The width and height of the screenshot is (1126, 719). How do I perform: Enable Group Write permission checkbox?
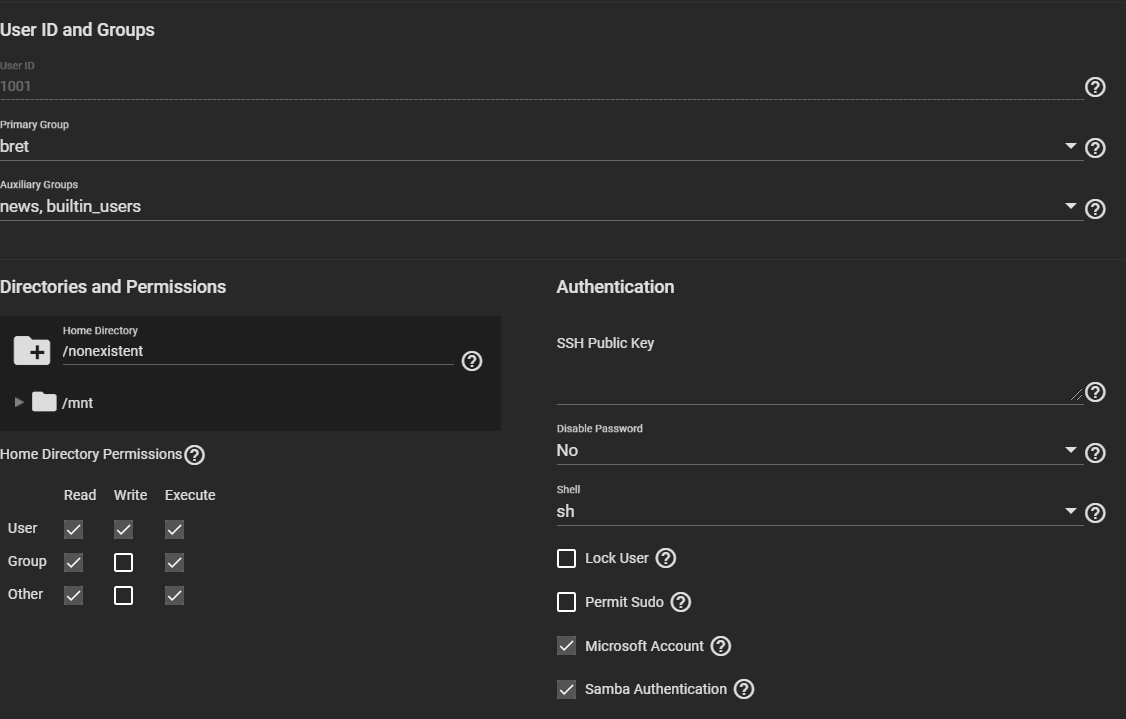(123, 562)
